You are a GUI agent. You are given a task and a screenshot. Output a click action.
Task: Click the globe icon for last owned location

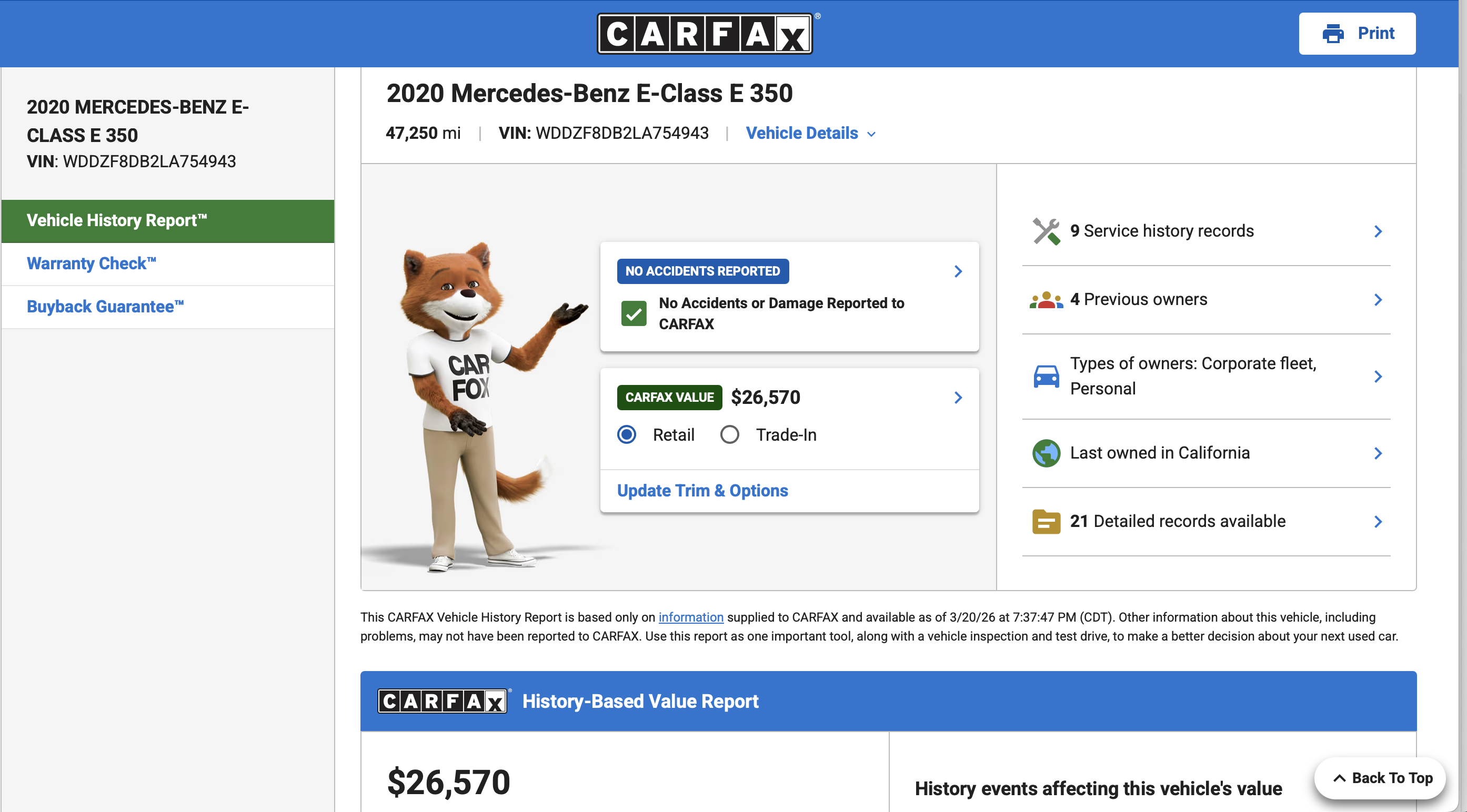pos(1046,453)
